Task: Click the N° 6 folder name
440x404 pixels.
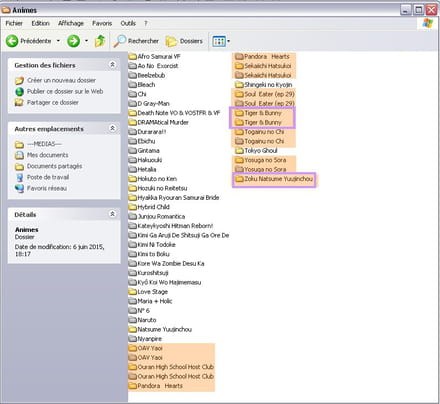Action: pos(144,310)
